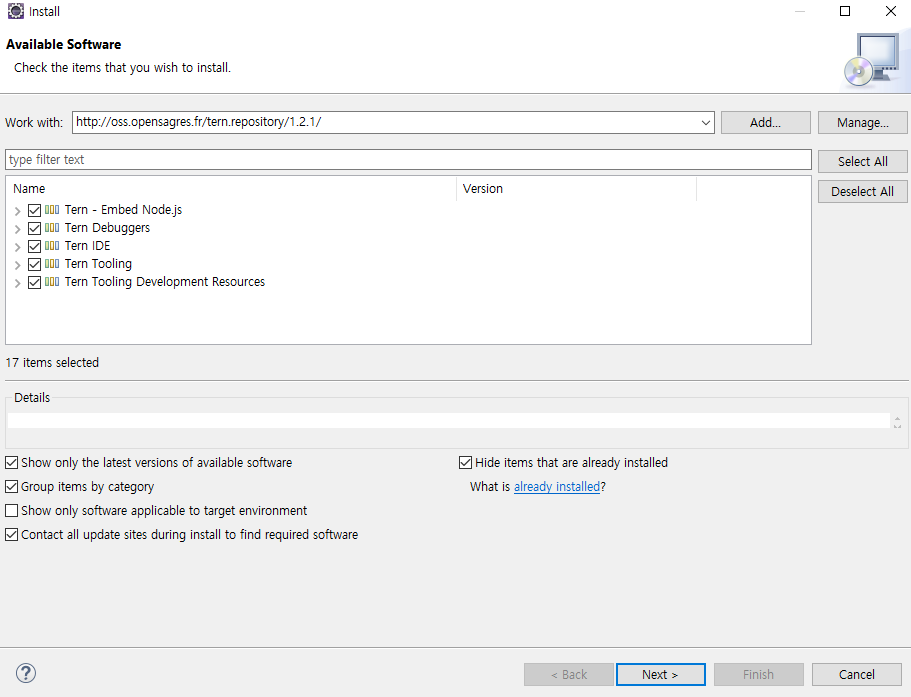Screen dimensions: 911x697
Task: Expand the Tern Tooling category
Action: pyautogui.click(x=17, y=265)
